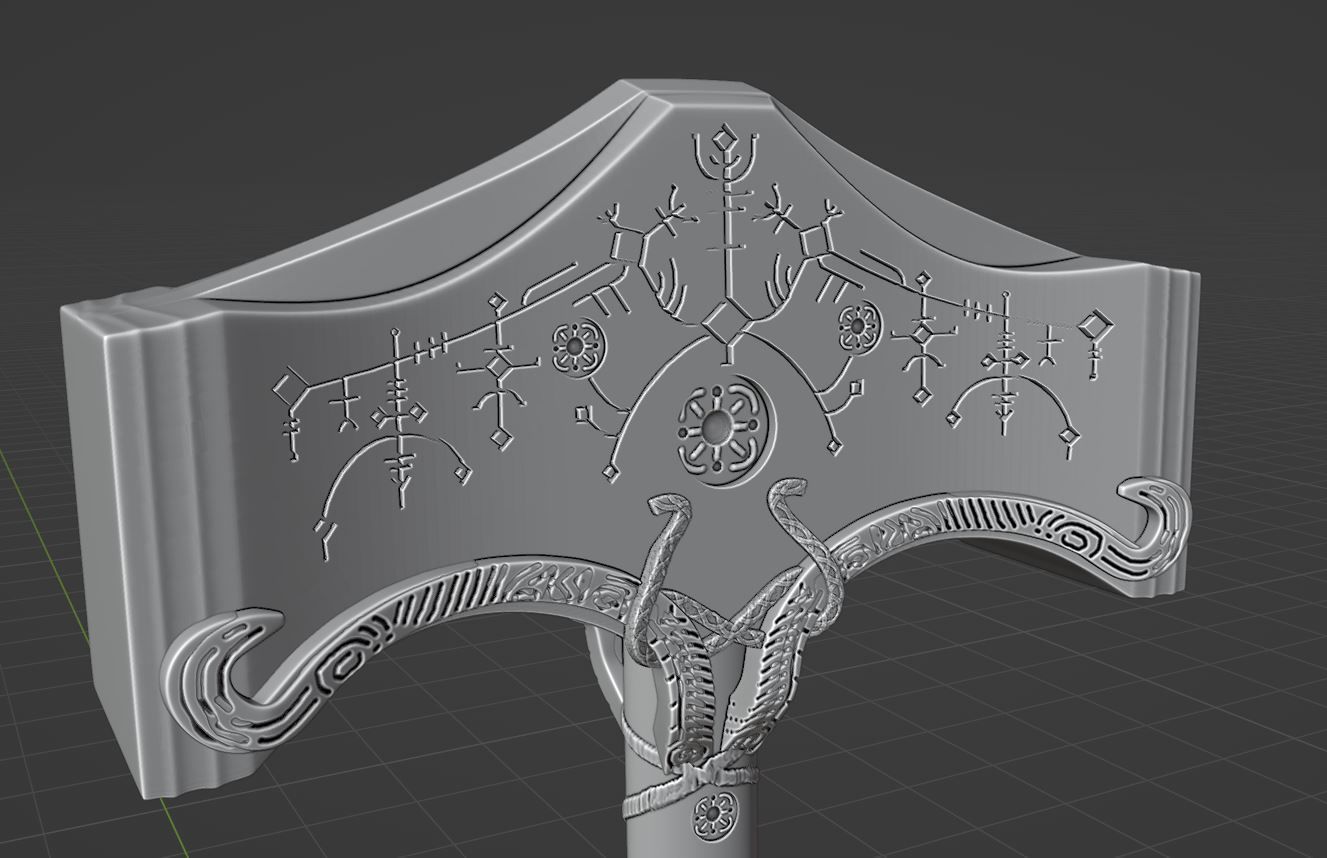Select the left curled hook of the trim

pos(220,680)
